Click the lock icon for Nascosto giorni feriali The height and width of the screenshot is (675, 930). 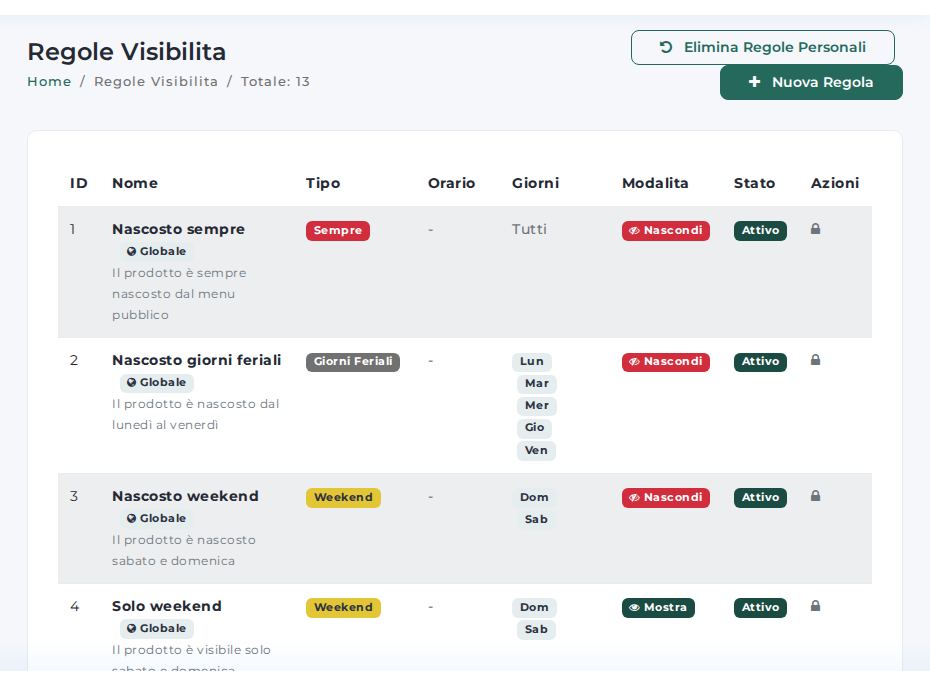click(x=816, y=360)
